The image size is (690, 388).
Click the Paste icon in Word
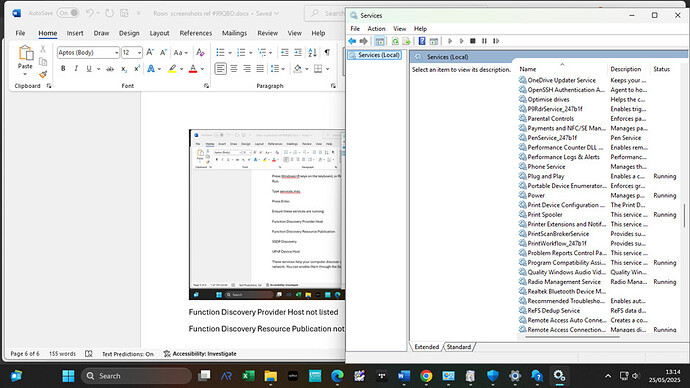[25, 54]
